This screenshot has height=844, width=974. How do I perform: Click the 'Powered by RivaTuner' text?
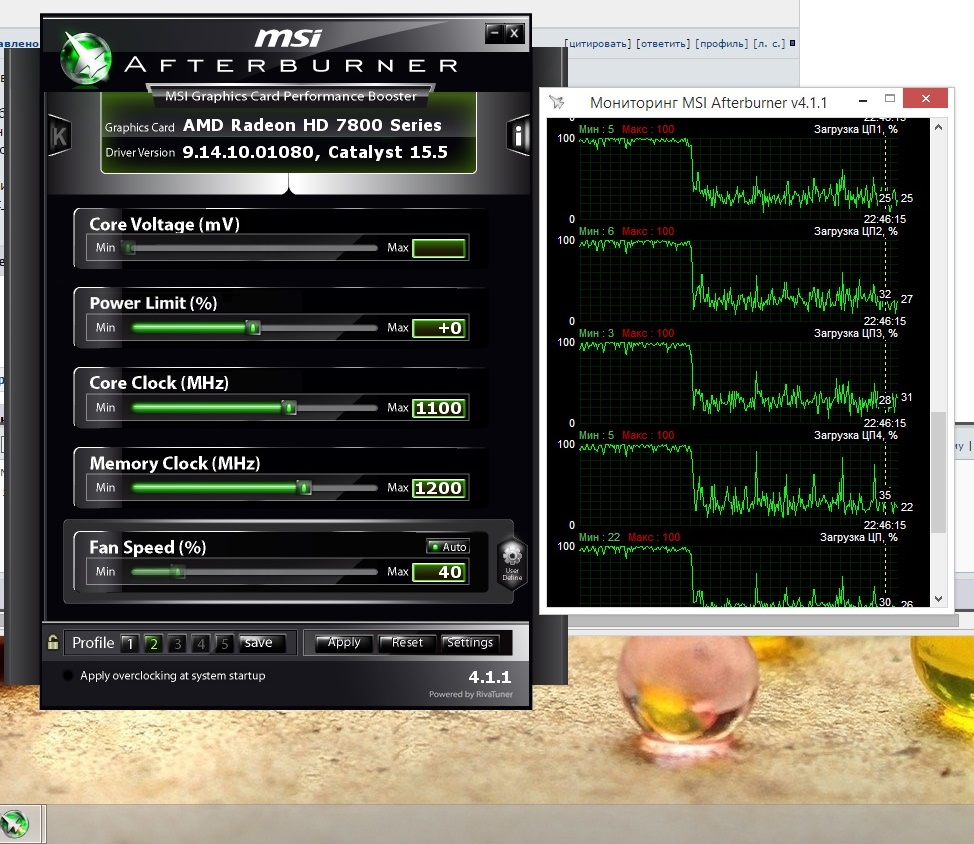point(471,694)
